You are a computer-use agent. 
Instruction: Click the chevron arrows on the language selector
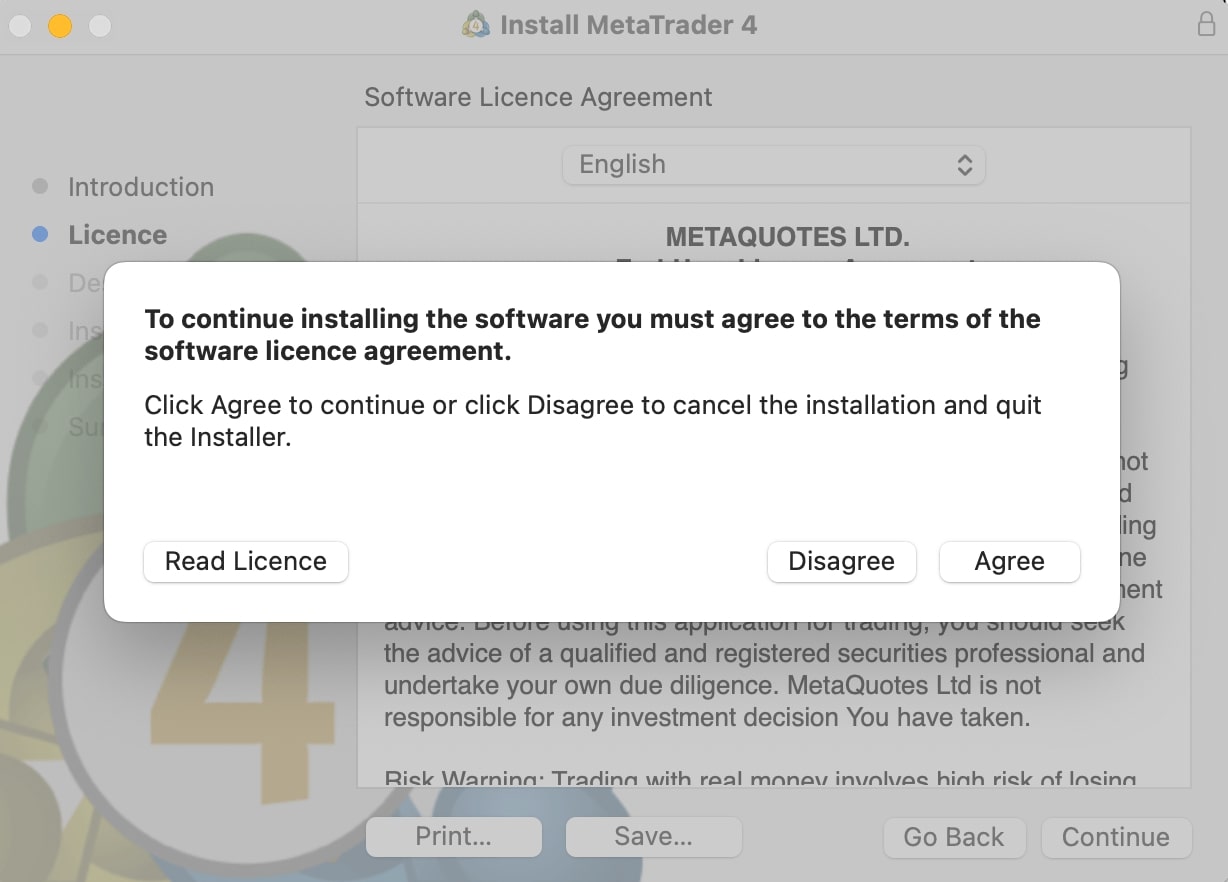pyautogui.click(x=965, y=164)
